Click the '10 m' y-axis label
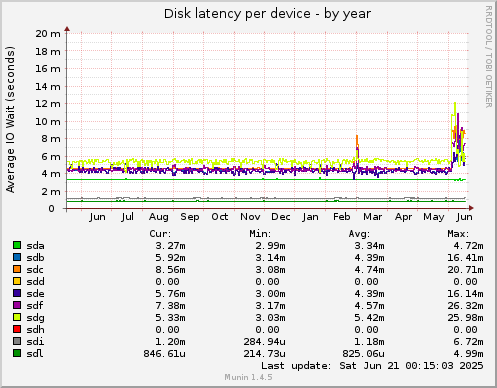 click(48, 122)
